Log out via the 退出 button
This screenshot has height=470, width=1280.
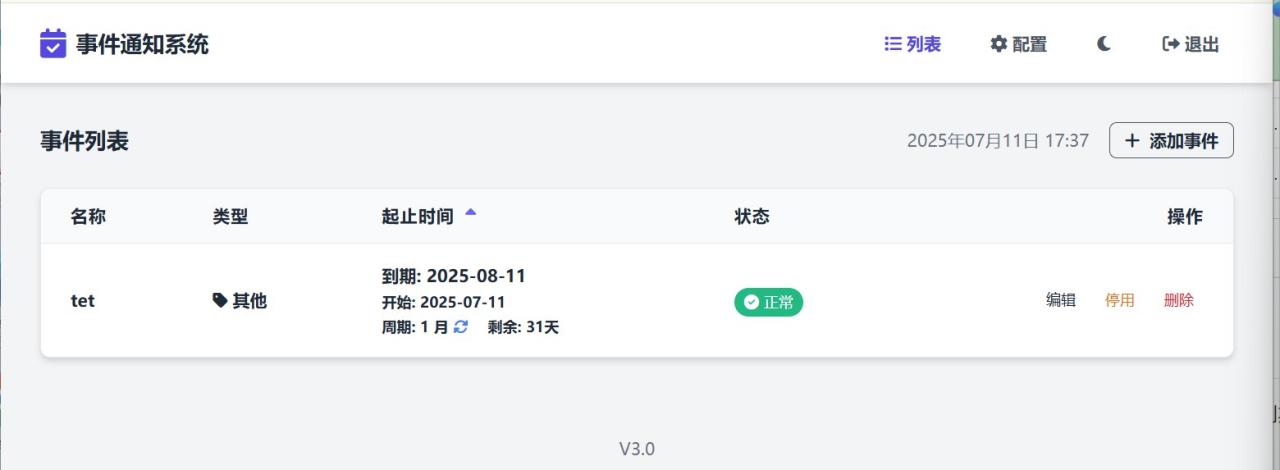pos(1191,44)
